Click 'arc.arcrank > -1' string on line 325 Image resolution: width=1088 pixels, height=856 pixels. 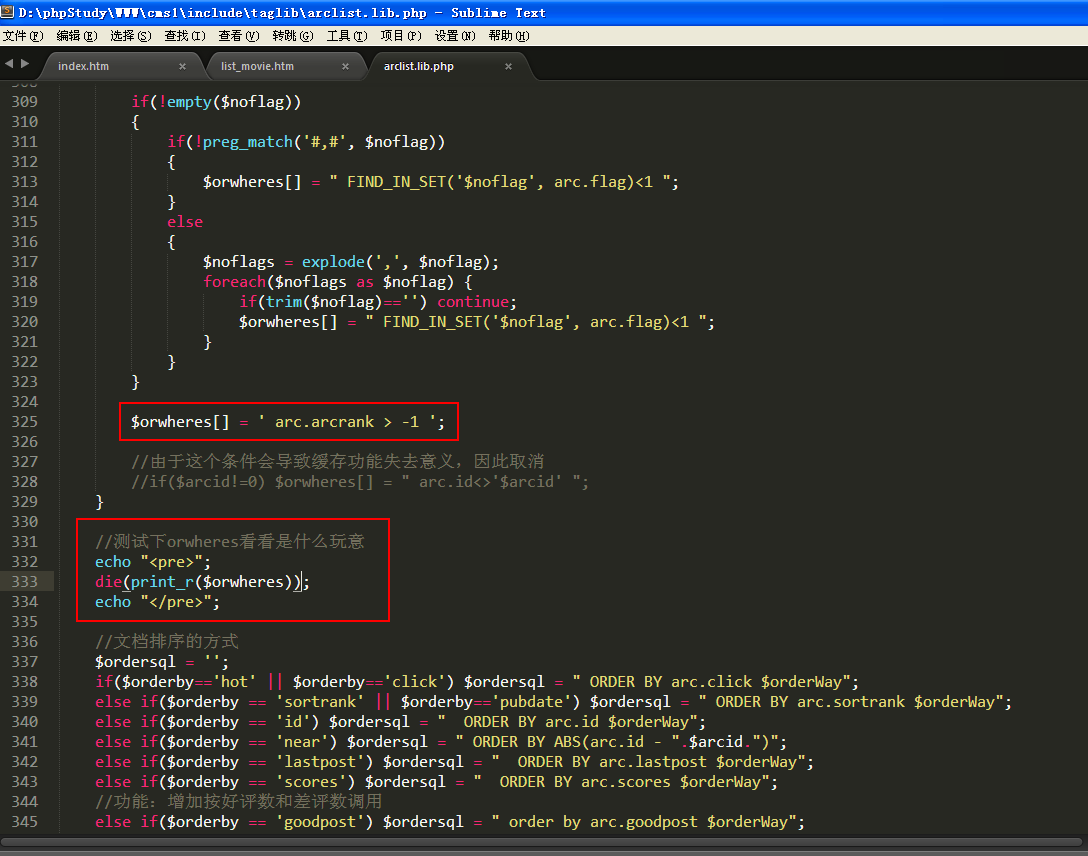[346, 422]
